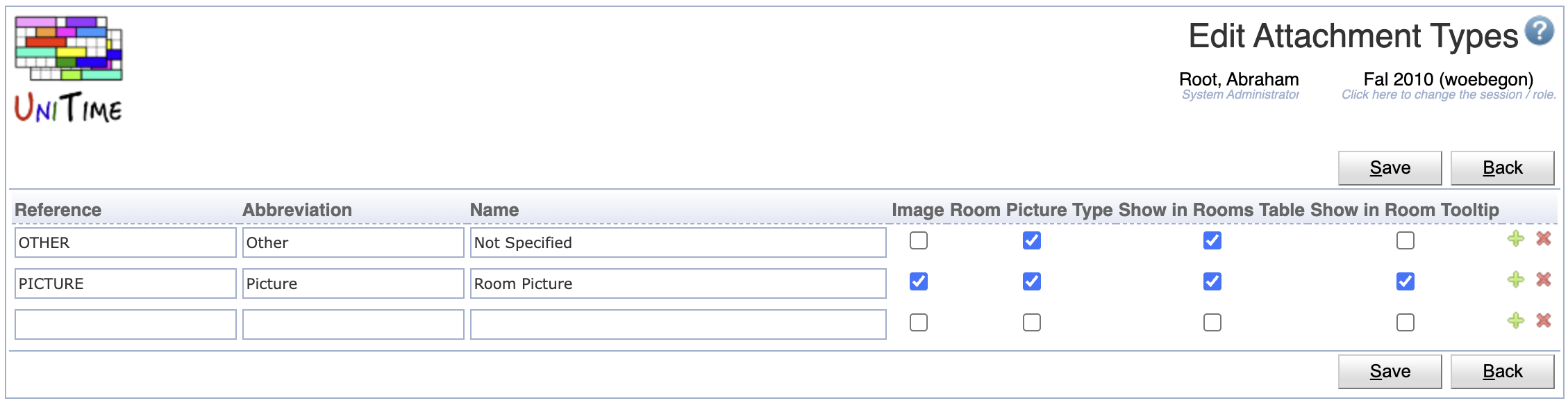Open the help question mark icon
Screen dimensions: 1568x403
[x=1539, y=31]
